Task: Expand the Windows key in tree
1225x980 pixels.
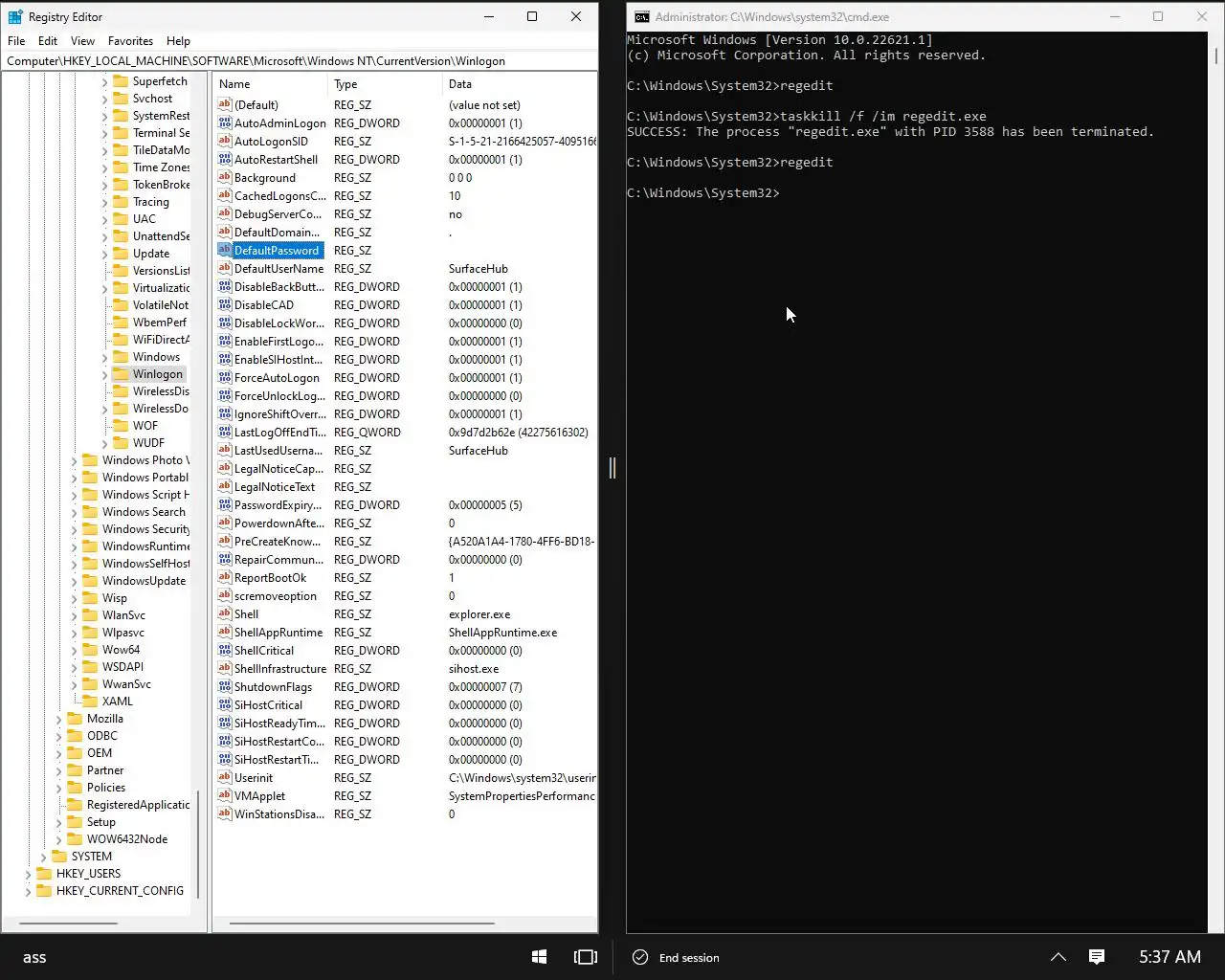Action: pyautogui.click(x=105, y=357)
